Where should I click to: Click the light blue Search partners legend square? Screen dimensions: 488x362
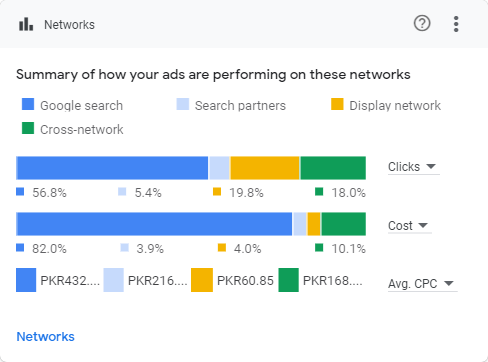183,104
